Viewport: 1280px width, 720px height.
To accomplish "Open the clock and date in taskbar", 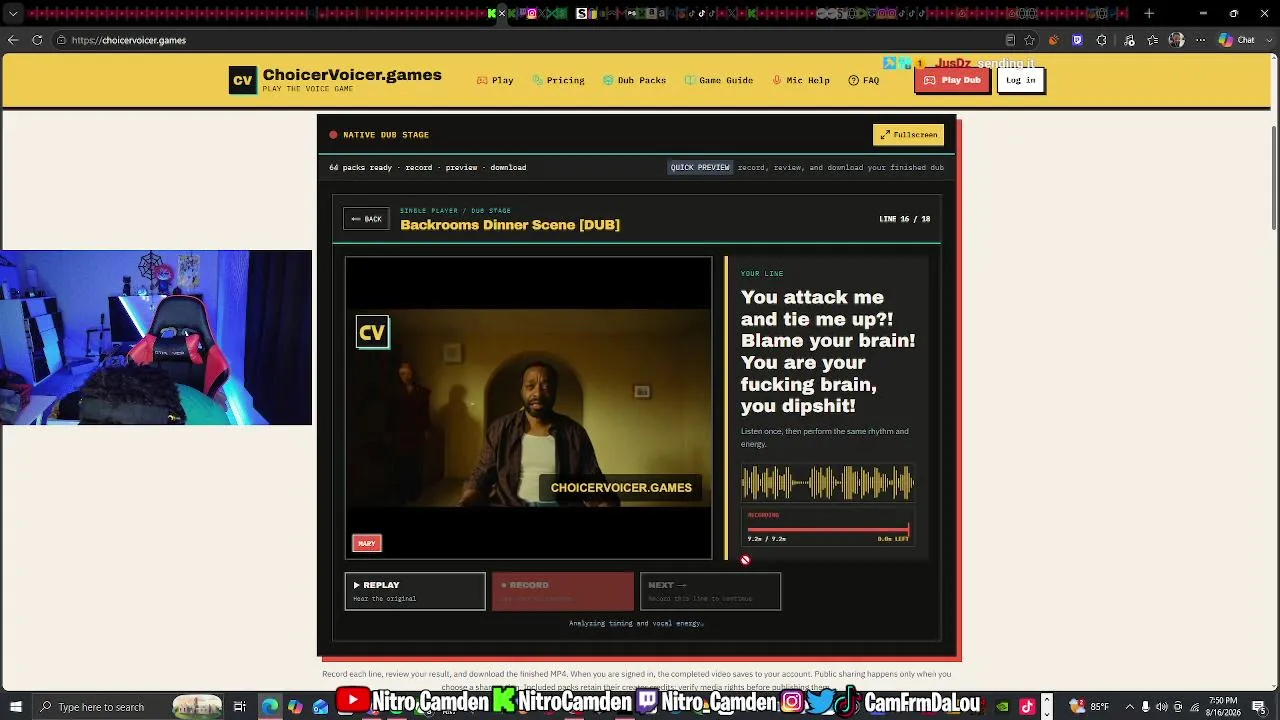I will 1223,707.
